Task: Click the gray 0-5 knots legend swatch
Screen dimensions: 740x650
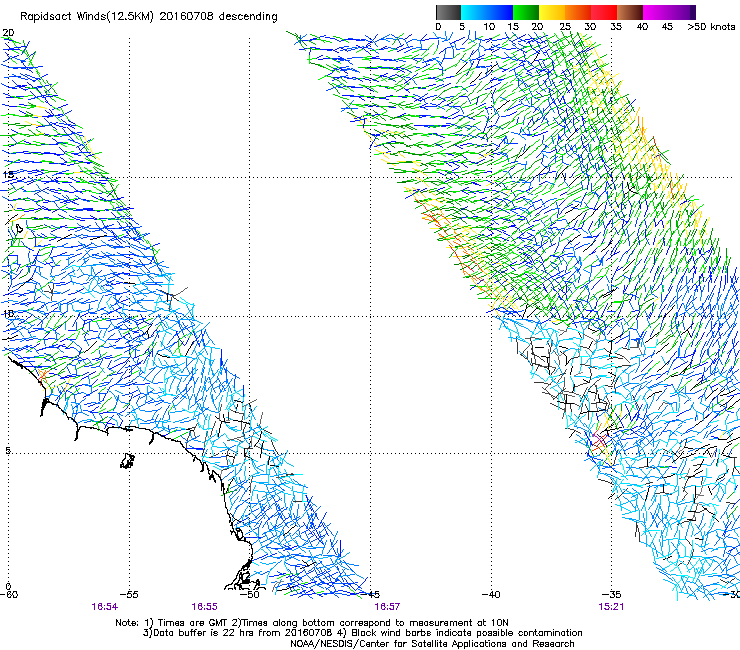Action: 448,12
